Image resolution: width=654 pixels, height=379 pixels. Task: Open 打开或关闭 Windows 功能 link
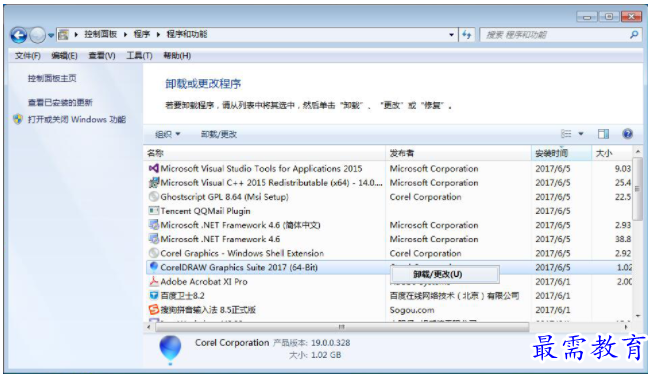pos(77,120)
